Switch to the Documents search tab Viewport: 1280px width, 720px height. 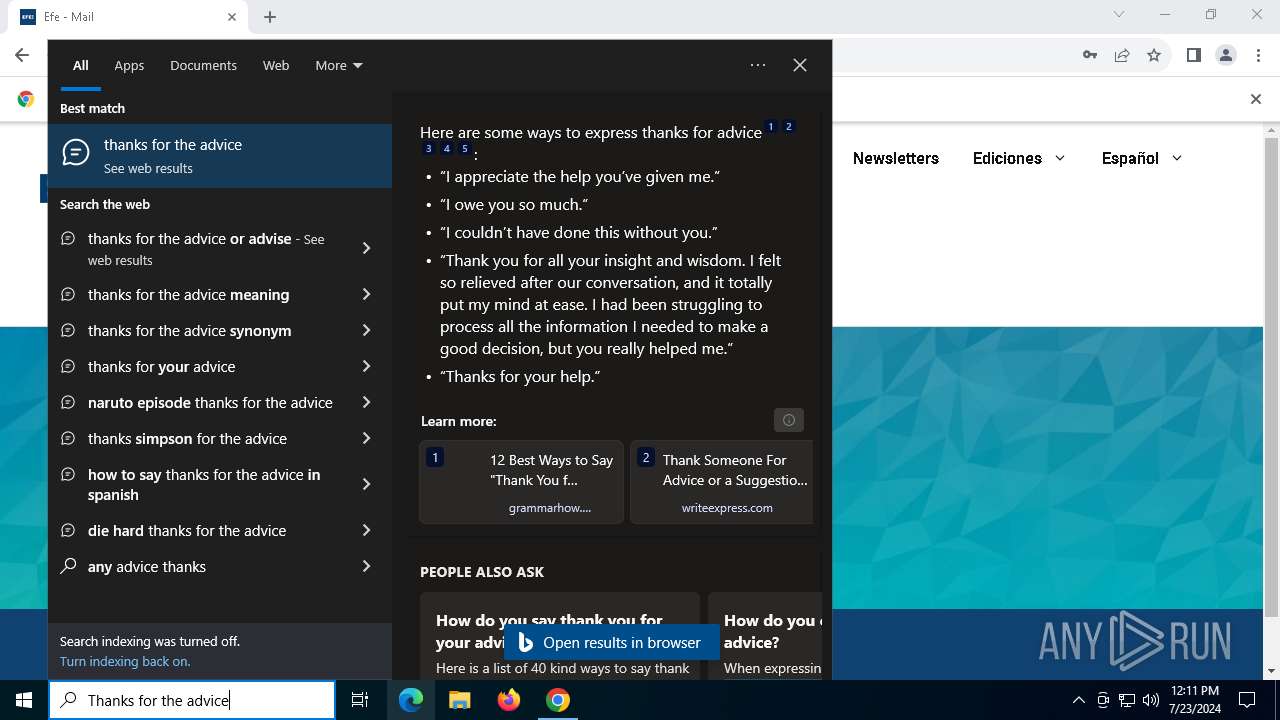pyautogui.click(x=203, y=65)
